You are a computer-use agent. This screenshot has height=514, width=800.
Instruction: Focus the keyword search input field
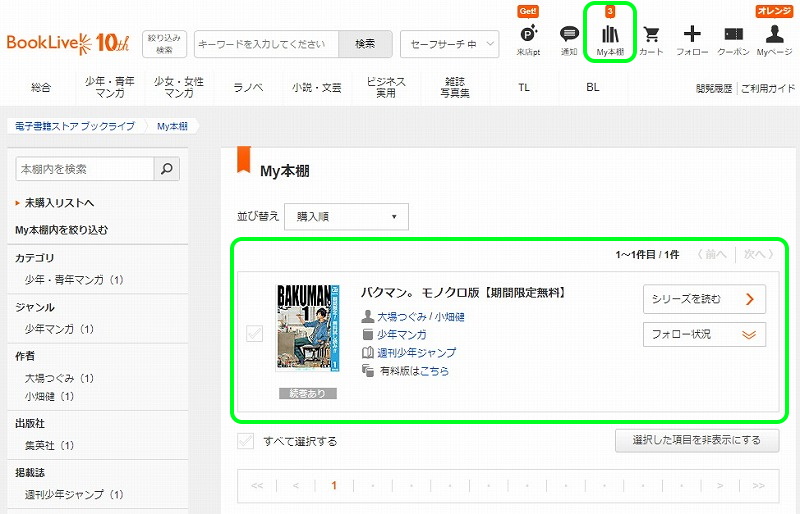click(266, 44)
